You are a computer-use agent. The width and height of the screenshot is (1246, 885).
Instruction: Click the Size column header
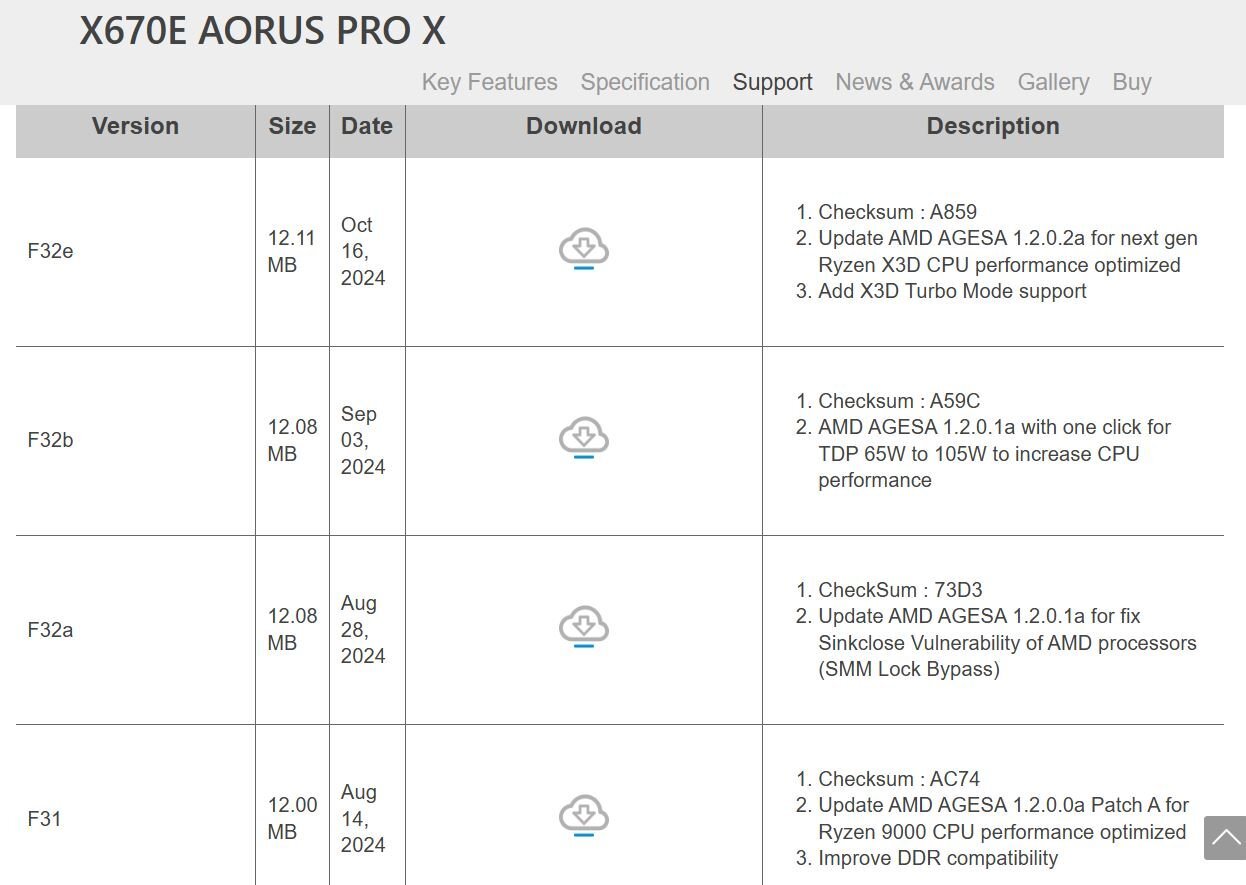[292, 127]
